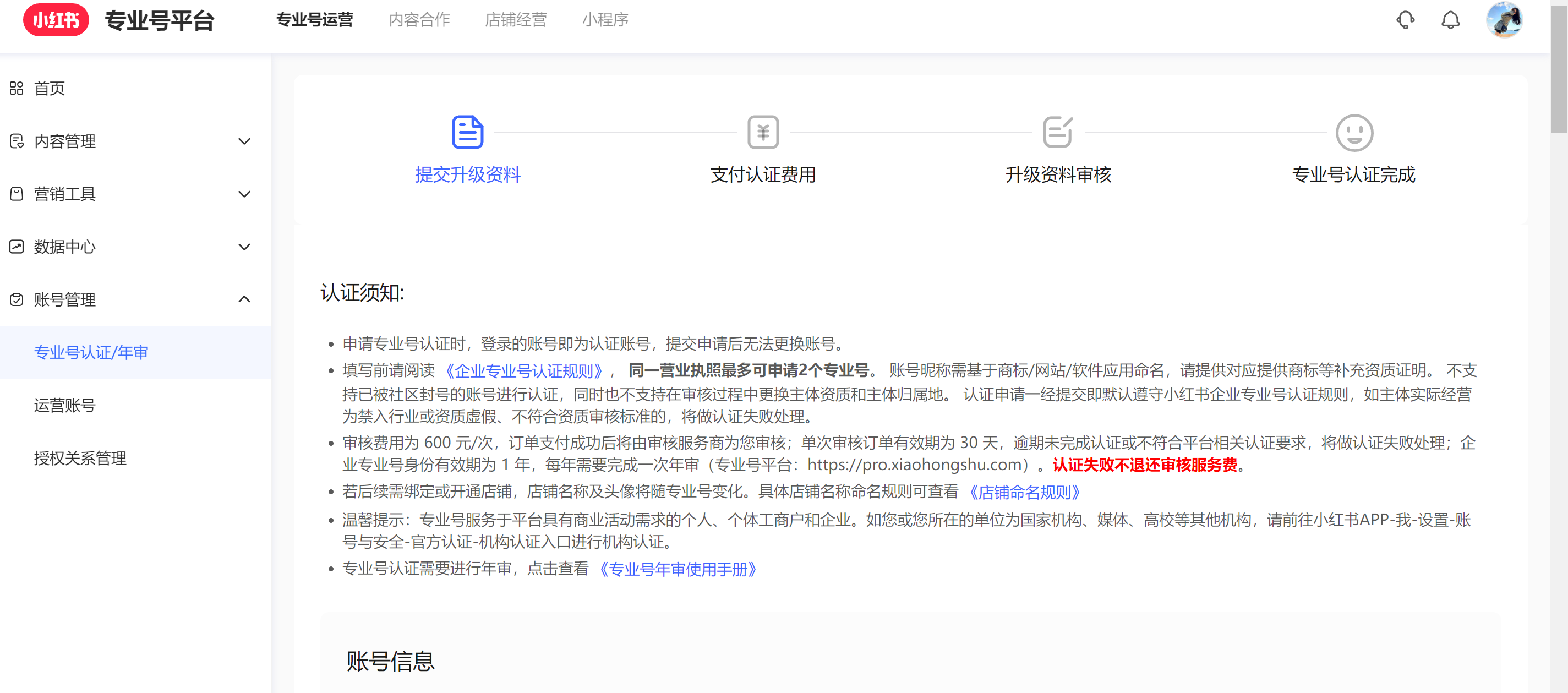Open the notification bell icon
The width and height of the screenshot is (1568, 693).
[x=1451, y=20]
